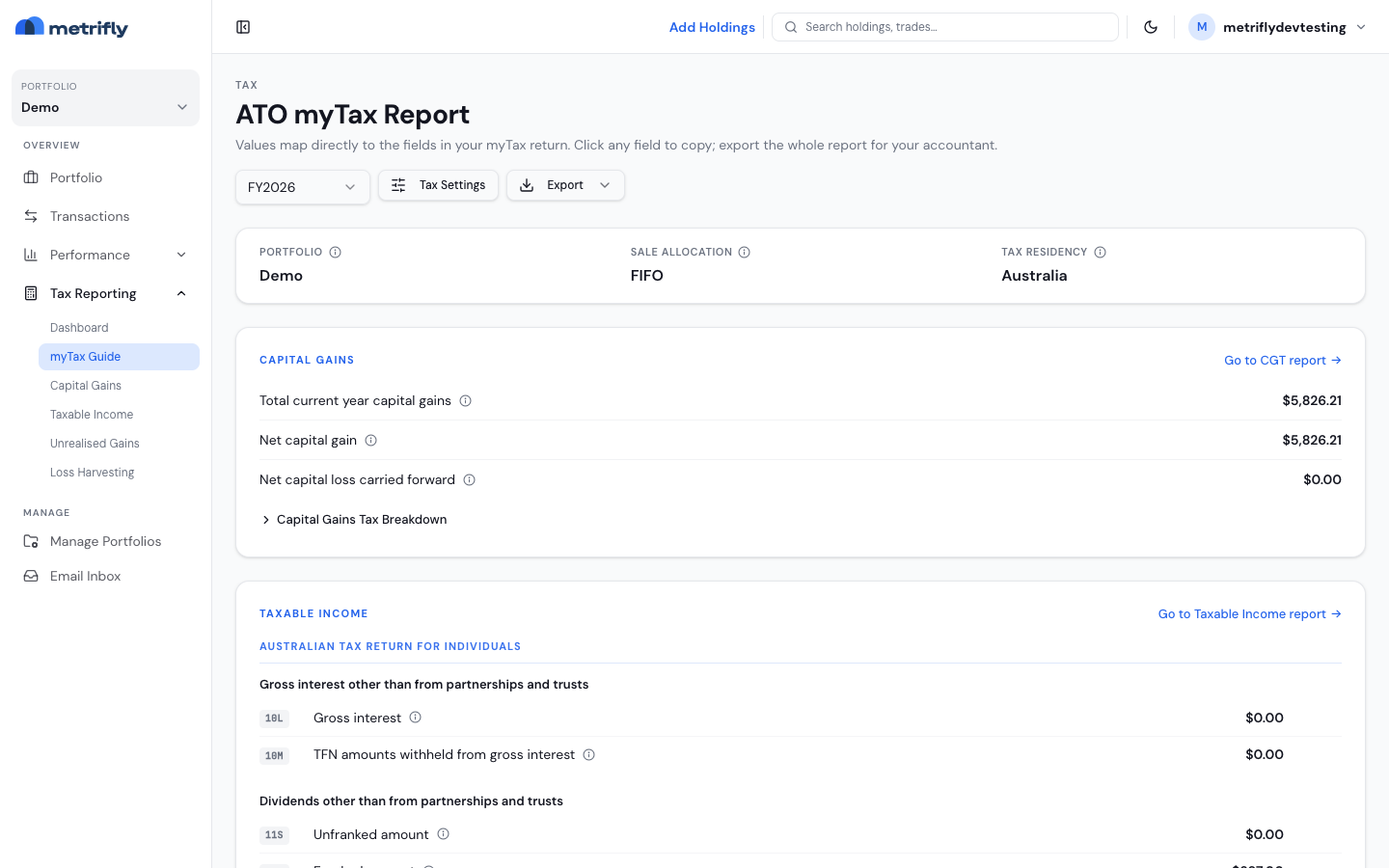Copy Gross interest value $0.00

1265,718
